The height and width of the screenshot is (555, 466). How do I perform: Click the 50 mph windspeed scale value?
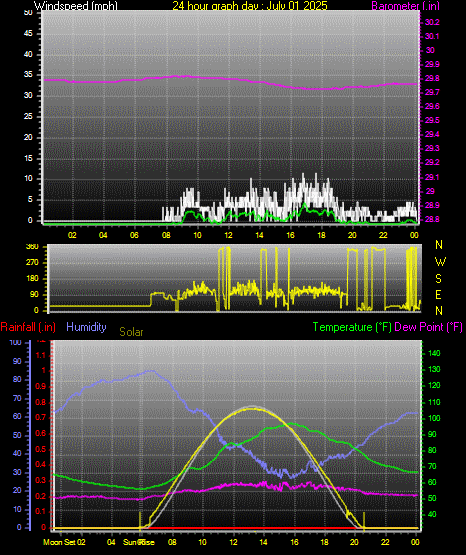click(x=28, y=13)
